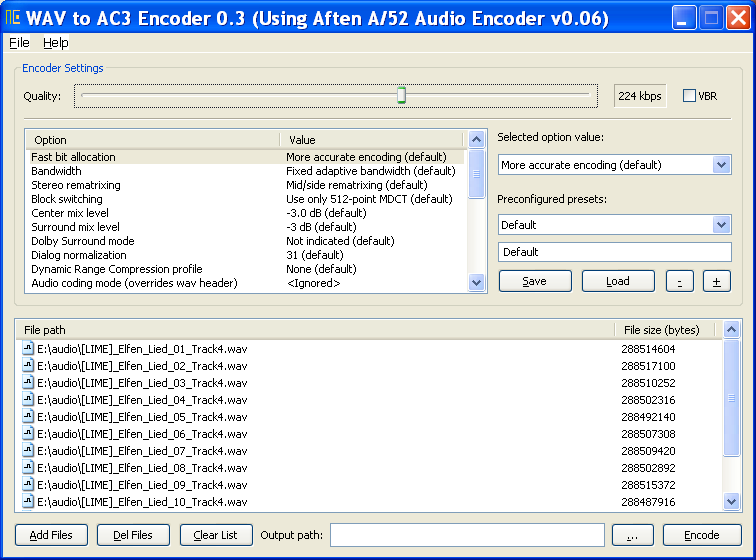756x560 pixels.
Task: Select the Block switching option row
Action: click(245, 199)
